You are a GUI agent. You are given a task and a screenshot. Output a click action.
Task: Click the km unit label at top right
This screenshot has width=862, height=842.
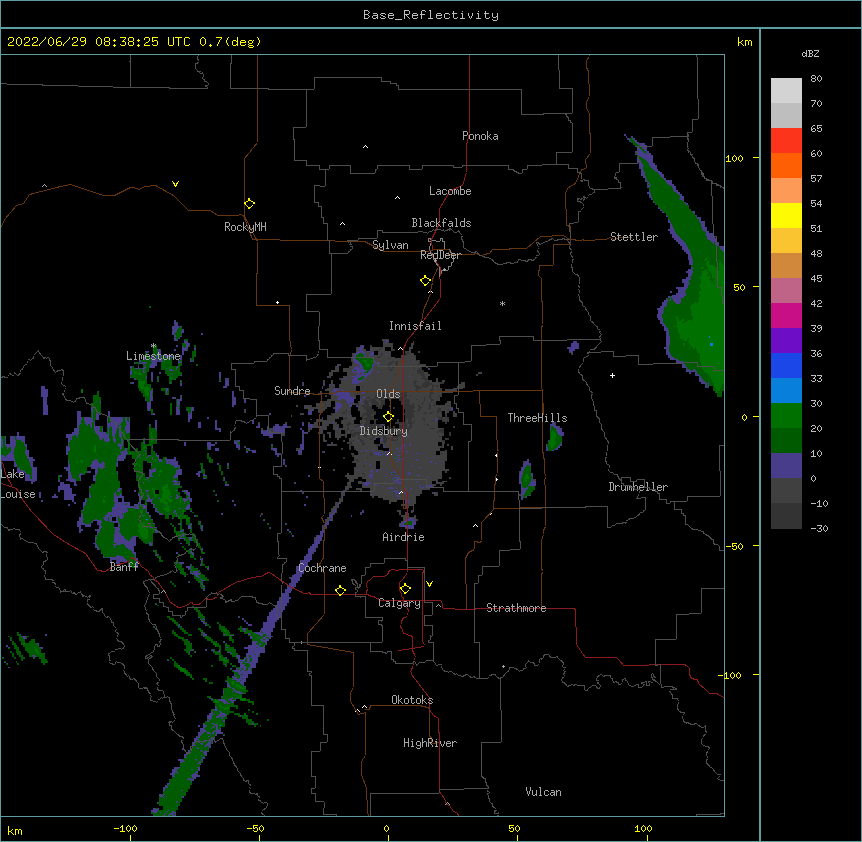[x=745, y=42]
